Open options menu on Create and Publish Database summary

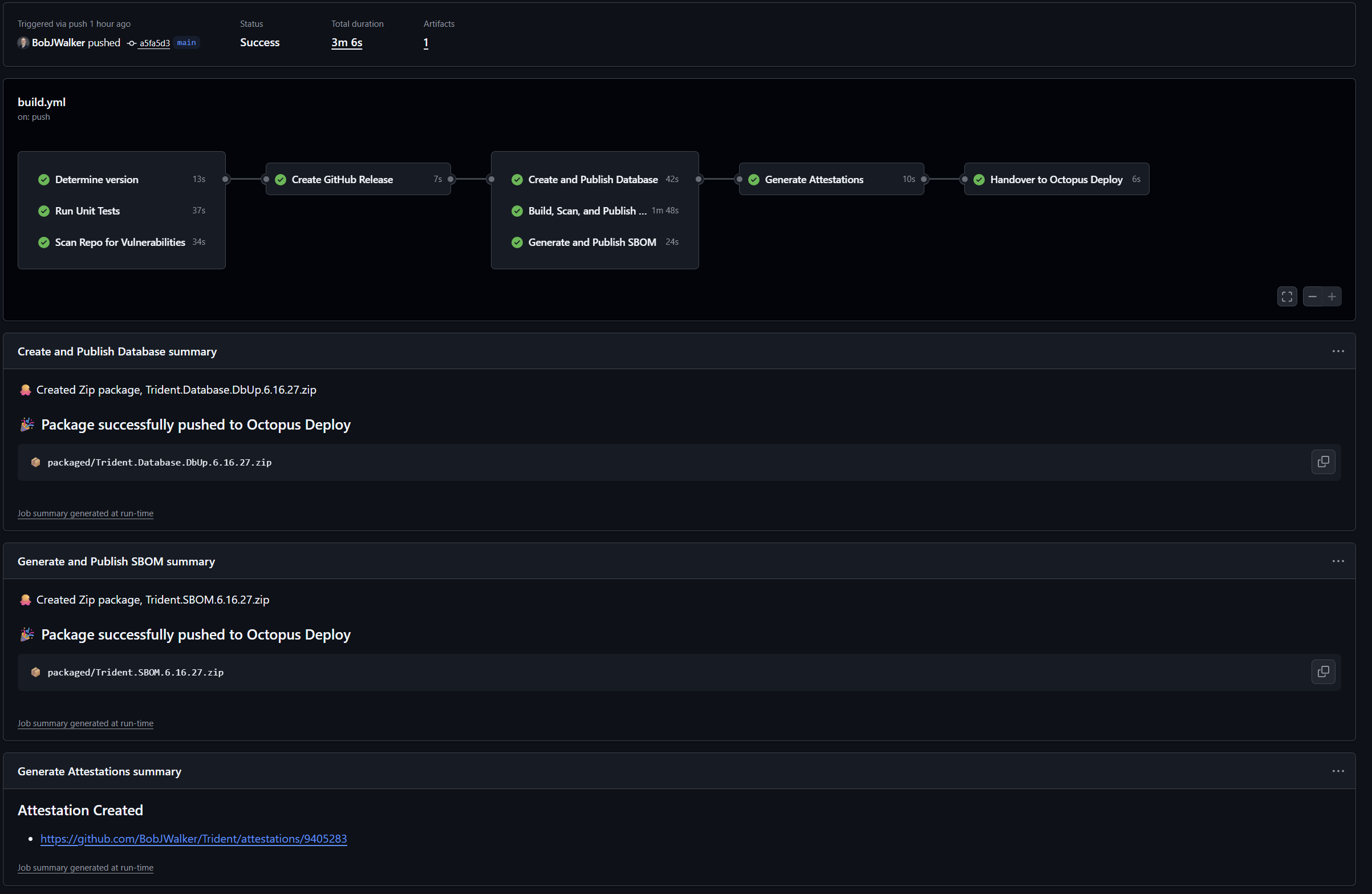[1338, 351]
